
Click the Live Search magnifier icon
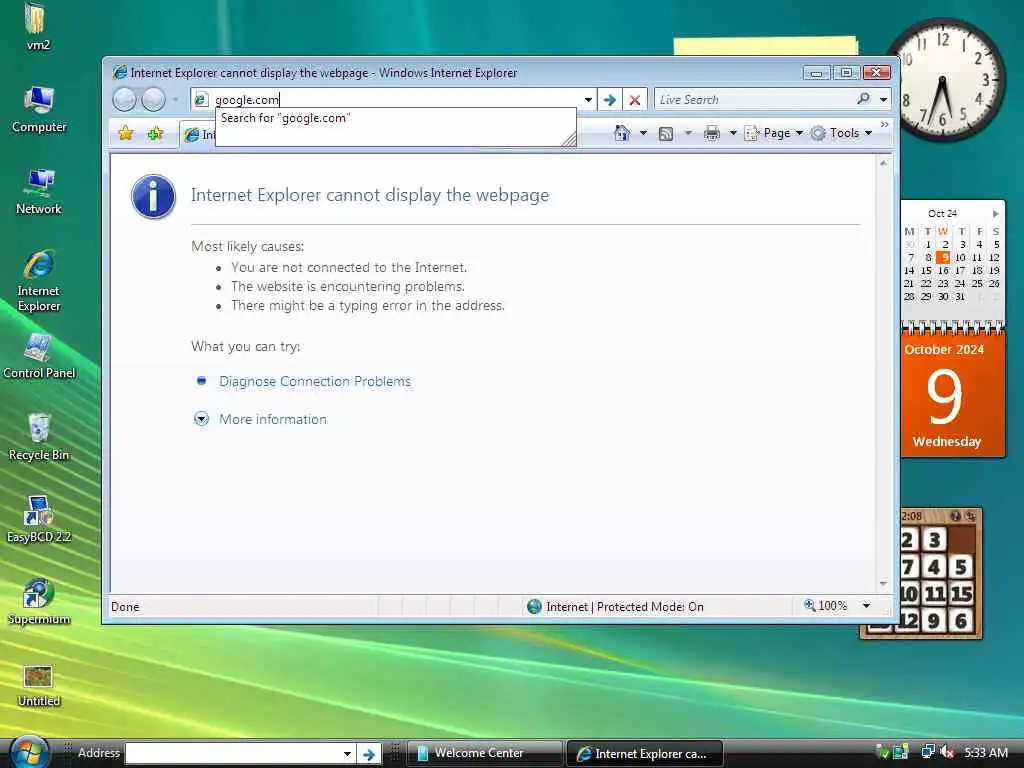[863, 99]
